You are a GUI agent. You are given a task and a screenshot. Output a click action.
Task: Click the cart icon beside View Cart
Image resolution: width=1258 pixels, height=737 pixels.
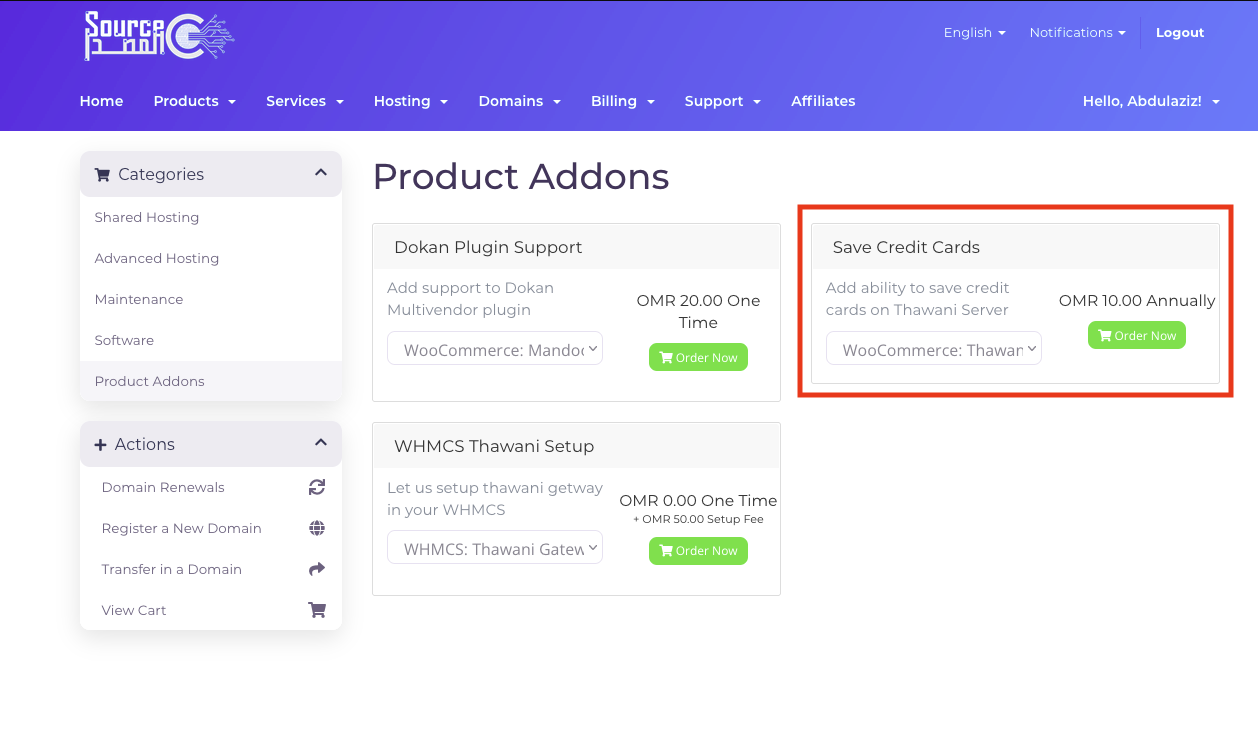317,610
